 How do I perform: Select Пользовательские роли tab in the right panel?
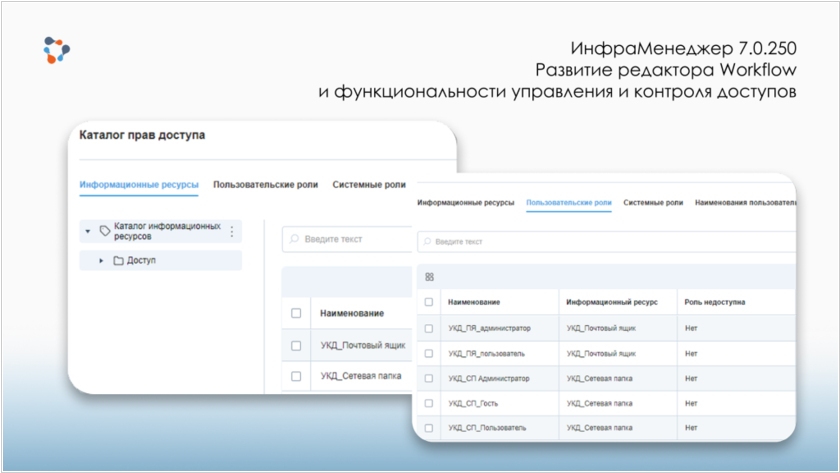point(568,202)
